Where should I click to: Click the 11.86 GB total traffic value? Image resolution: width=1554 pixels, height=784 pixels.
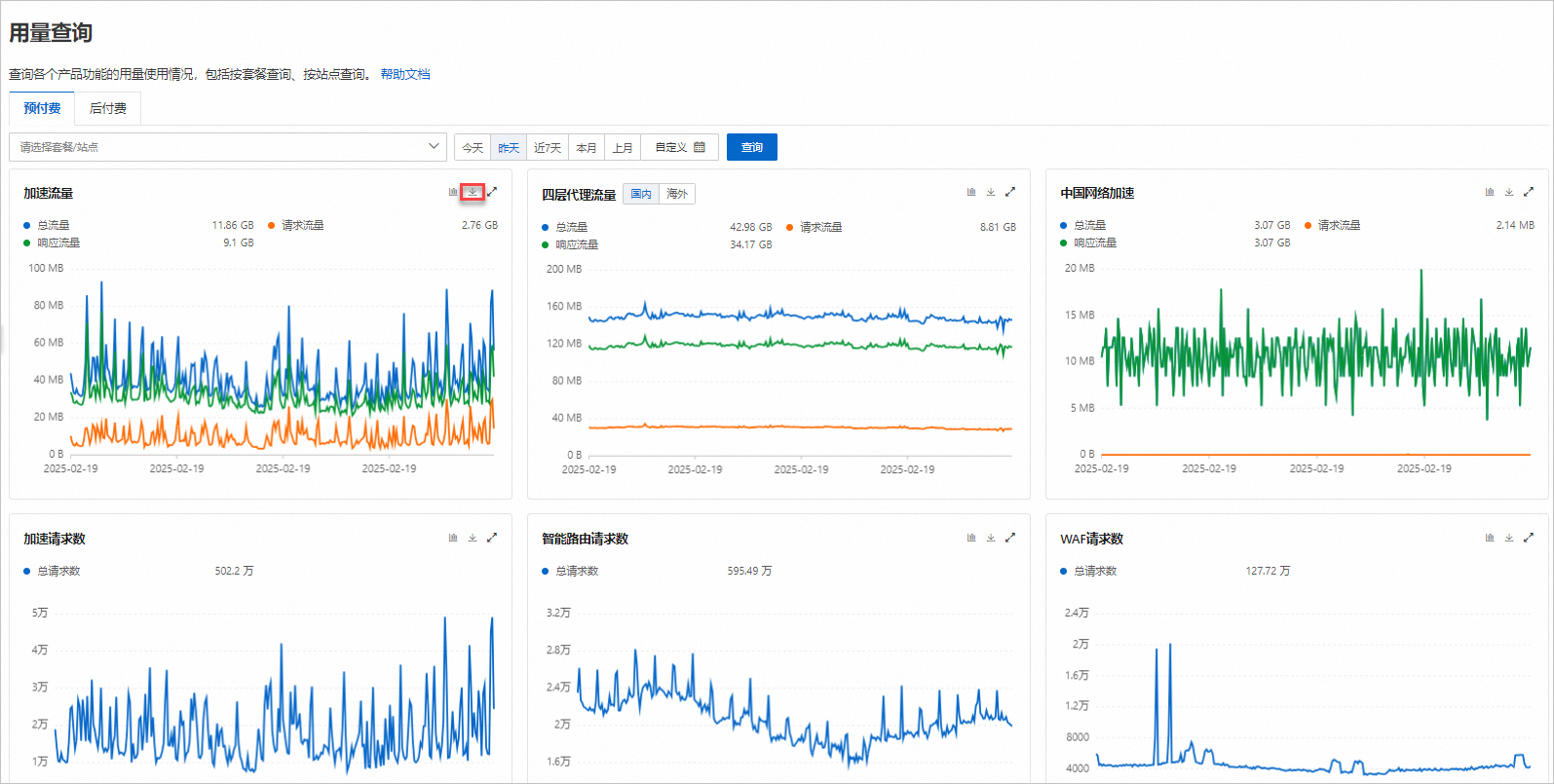tap(233, 225)
